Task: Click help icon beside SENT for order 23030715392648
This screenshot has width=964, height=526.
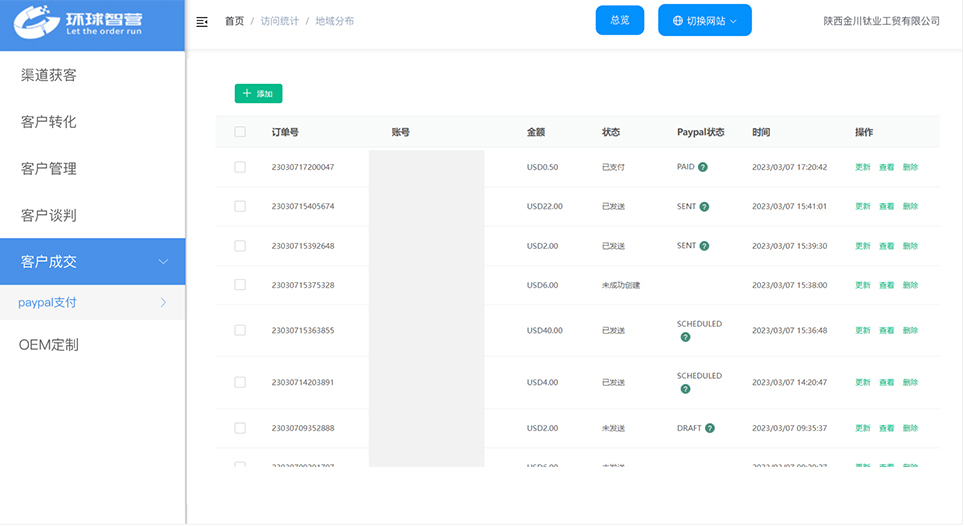Action: coord(704,245)
